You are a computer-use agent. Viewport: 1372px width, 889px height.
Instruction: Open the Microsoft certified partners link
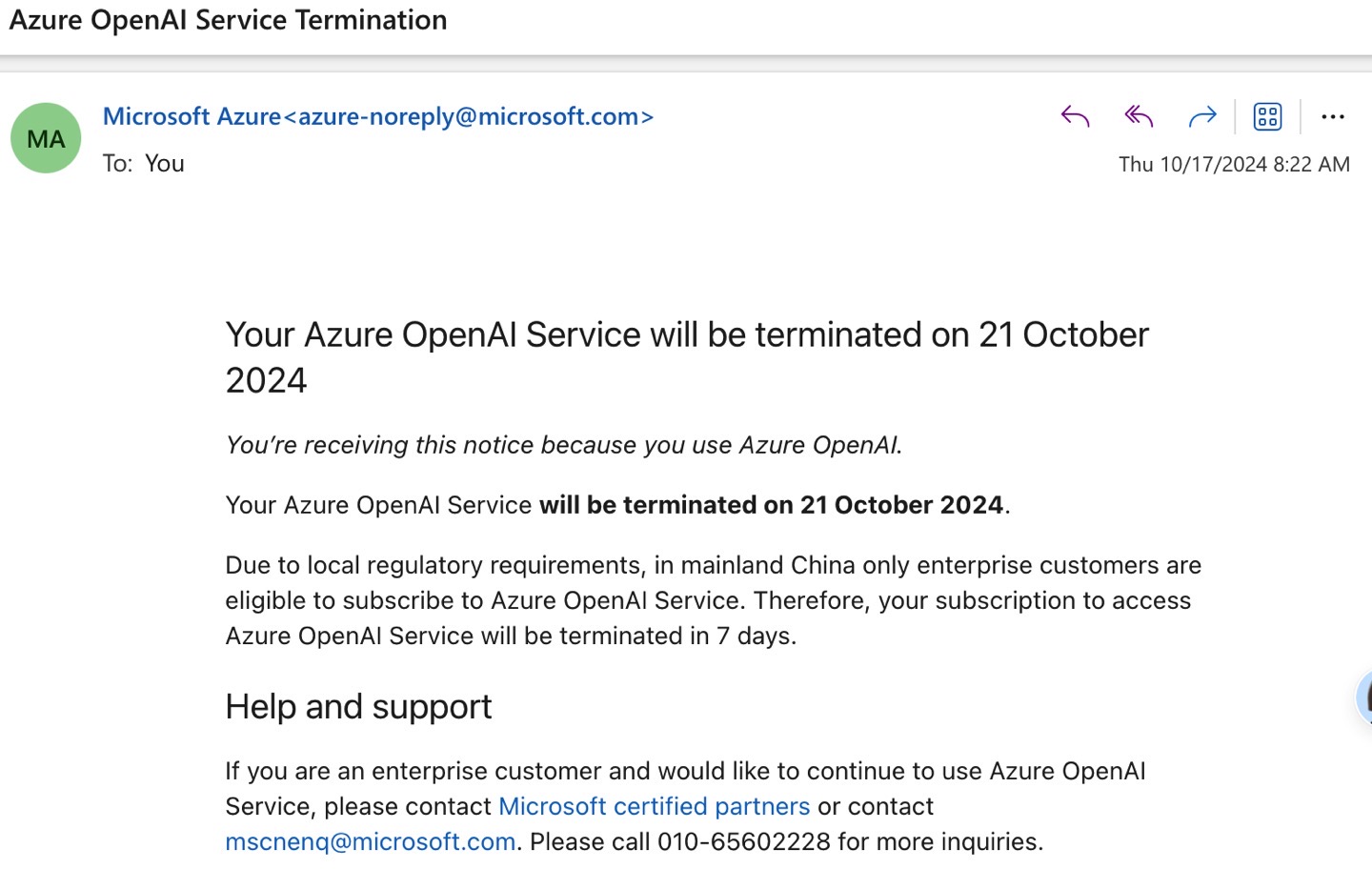tap(654, 806)
